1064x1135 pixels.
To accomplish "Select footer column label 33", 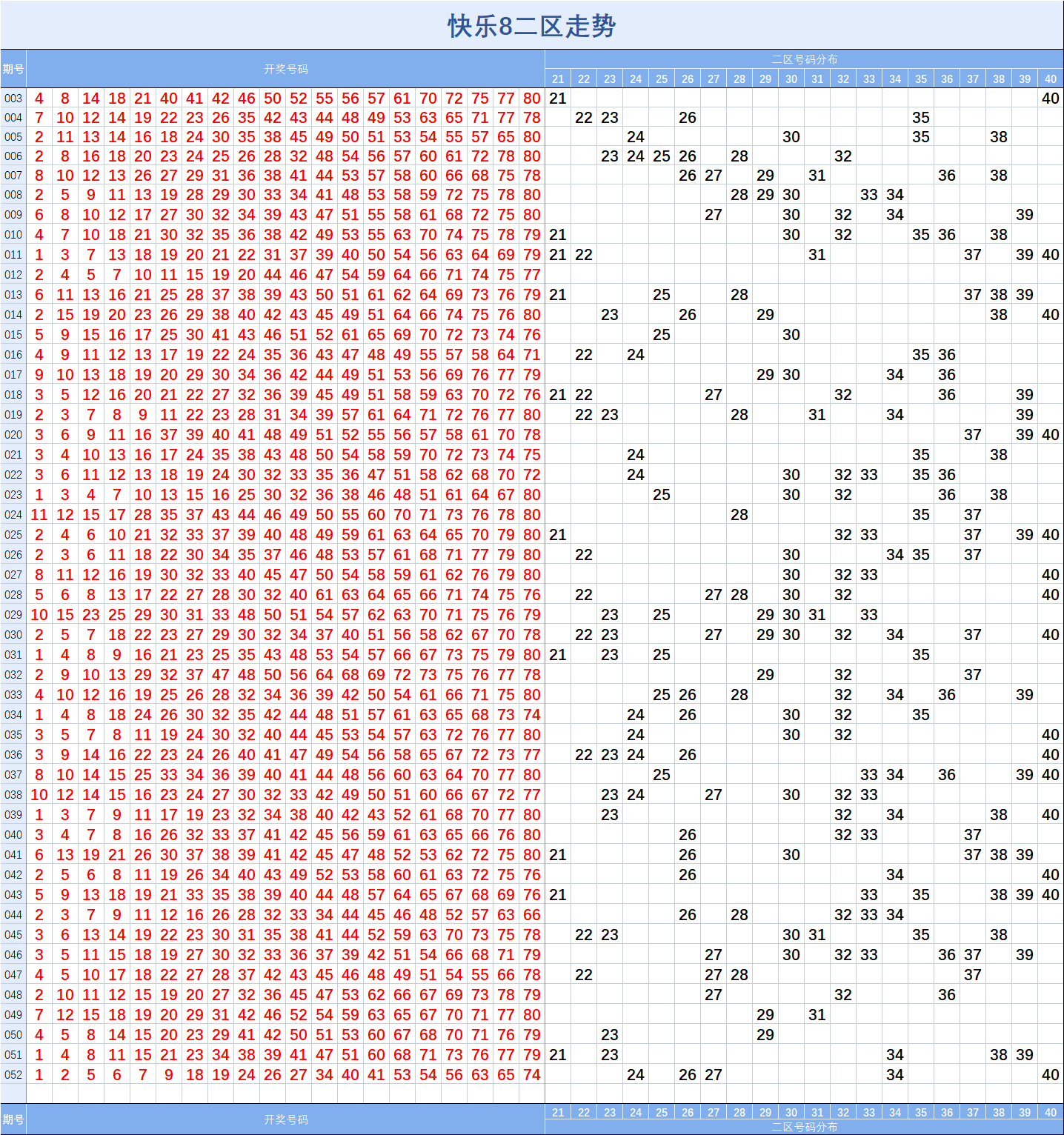I will click(x=869, y=1112).
